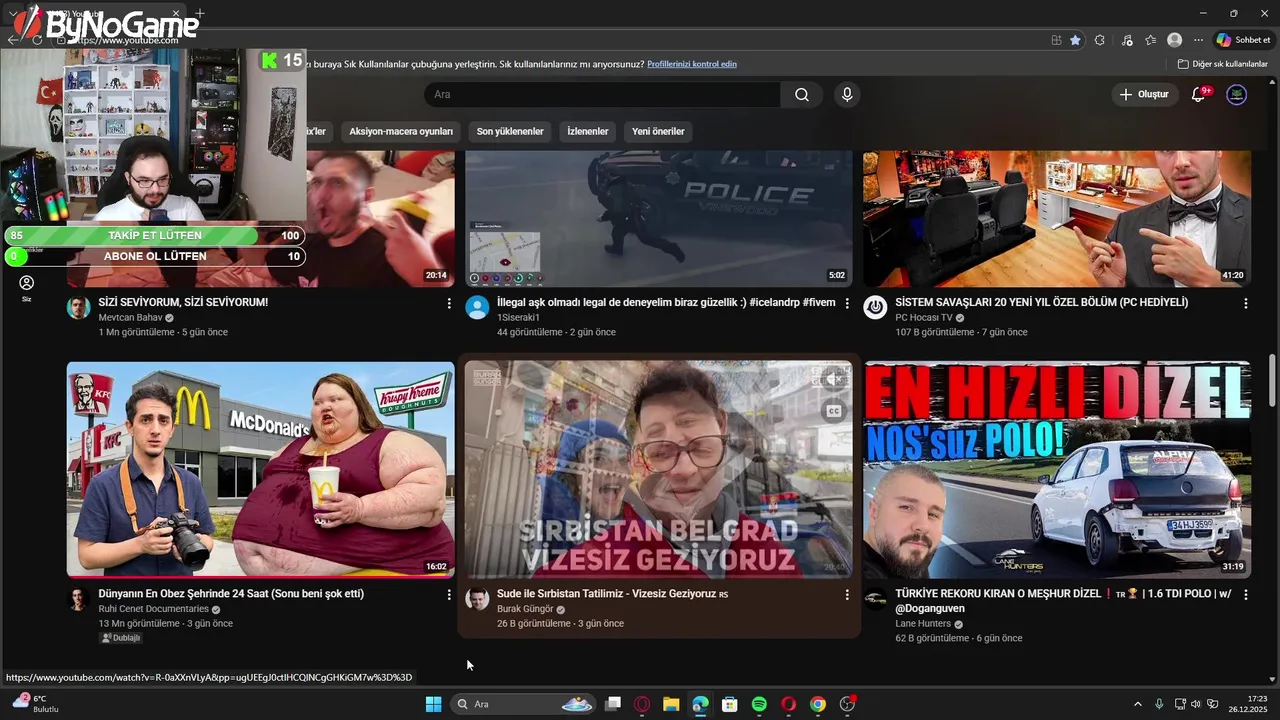Toggle mute on the Sırbistan video preview

click(x=832, y=380)
